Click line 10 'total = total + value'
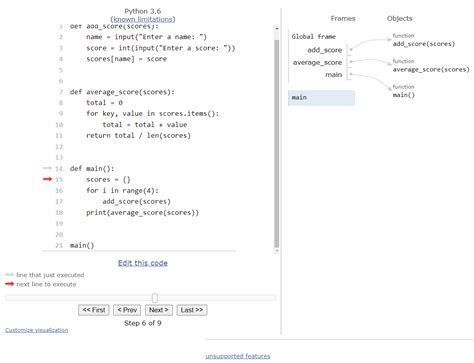The height and width of the screenshot is (363, 474). 145,125
